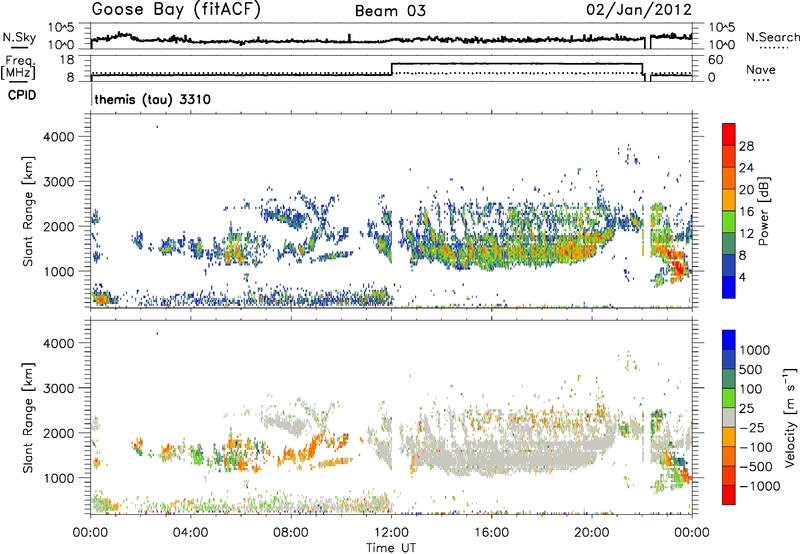
Task: Click the '500' label on Velocity color bar
Action: tap(751, 369)
